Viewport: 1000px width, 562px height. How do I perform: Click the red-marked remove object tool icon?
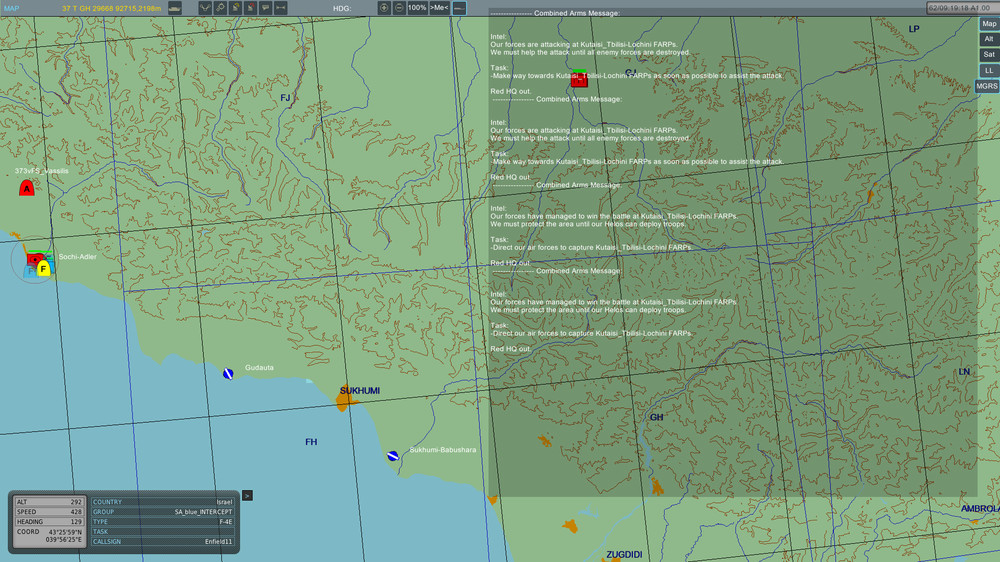(x=251, y=8)
